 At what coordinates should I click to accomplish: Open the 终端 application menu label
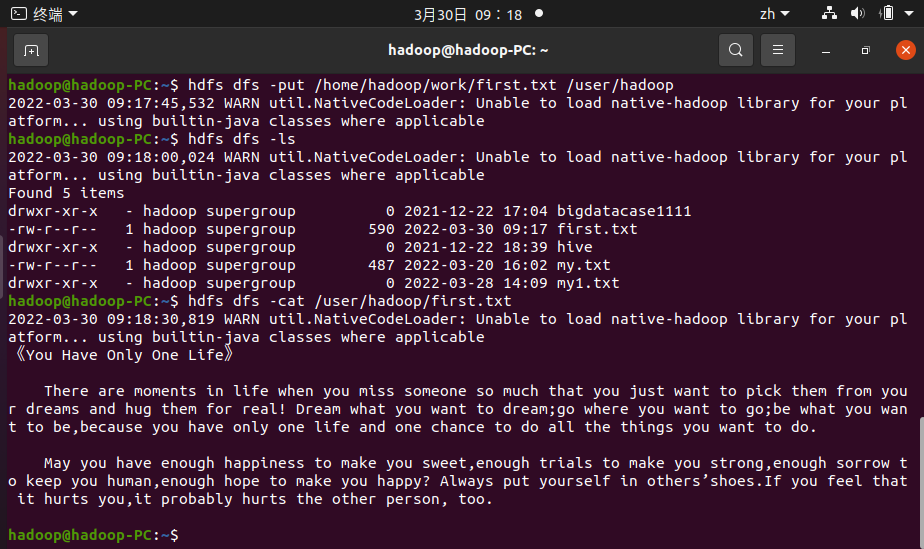[x=47, y=14]
